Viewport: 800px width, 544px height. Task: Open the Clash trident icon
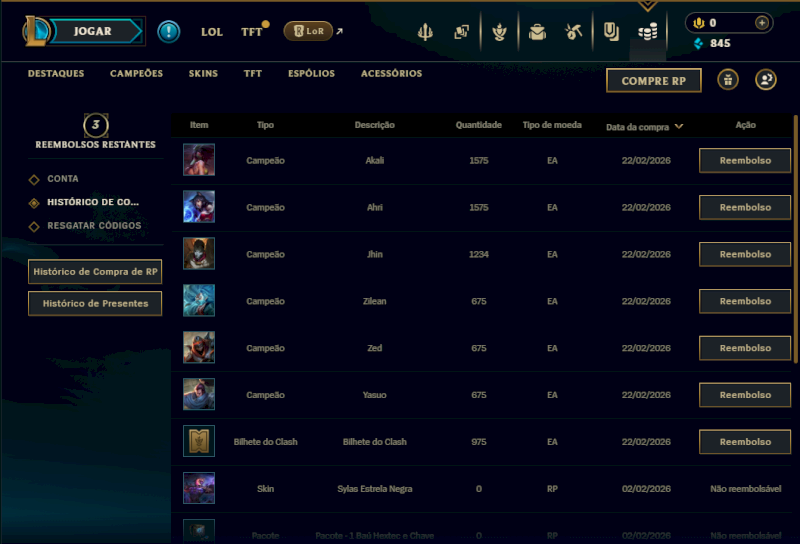[425, 32]
